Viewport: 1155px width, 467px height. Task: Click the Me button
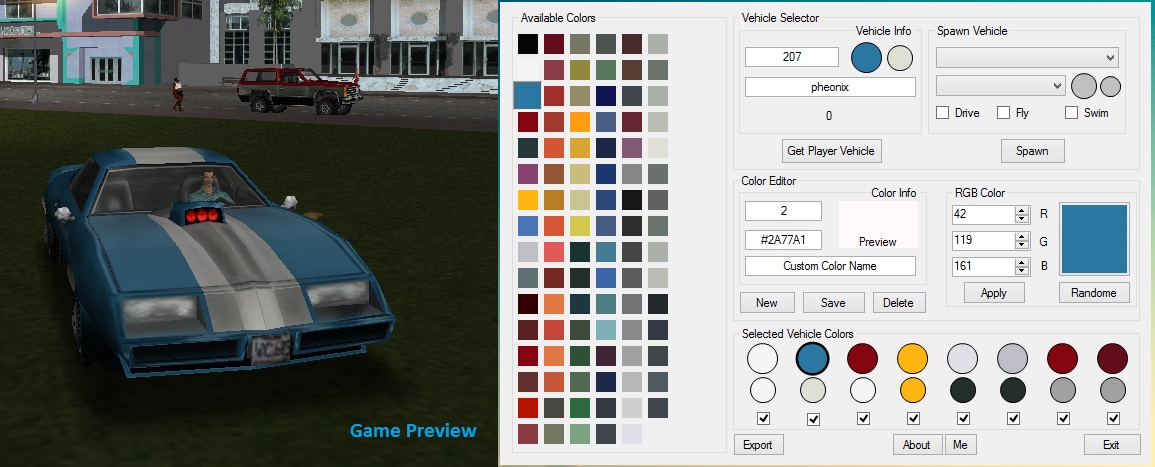click(x=960, y=445)
